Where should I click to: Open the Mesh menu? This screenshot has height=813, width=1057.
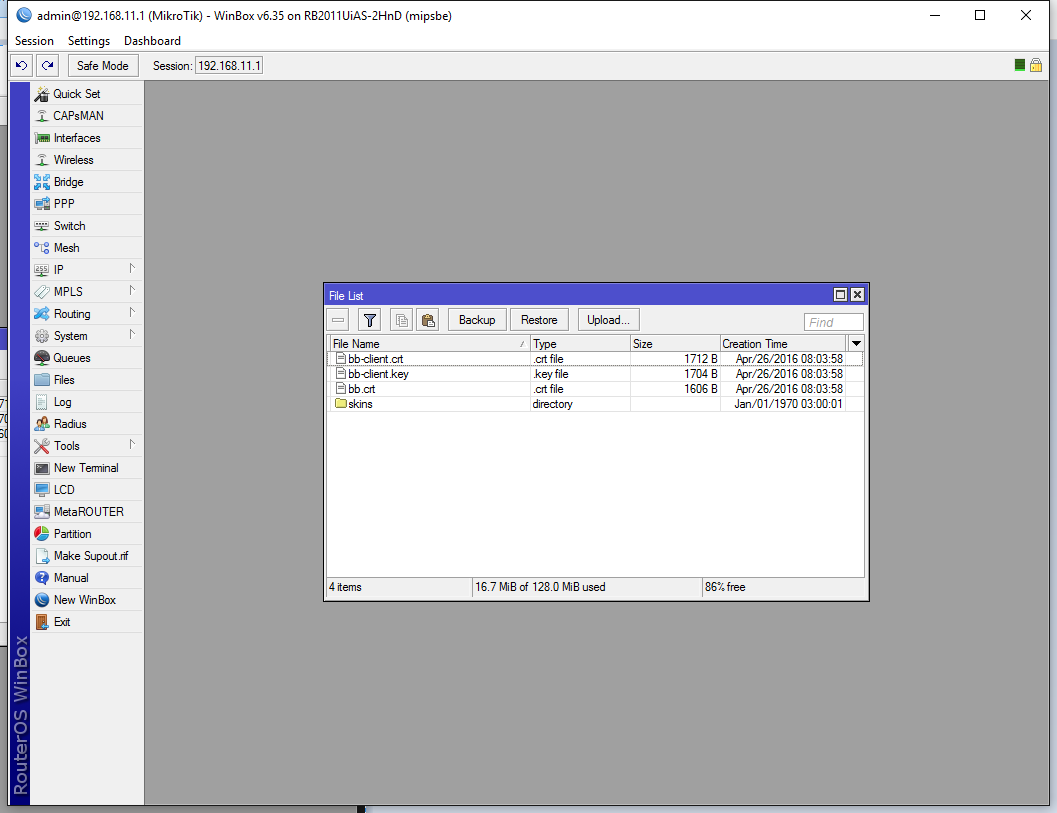pos(87,247)
